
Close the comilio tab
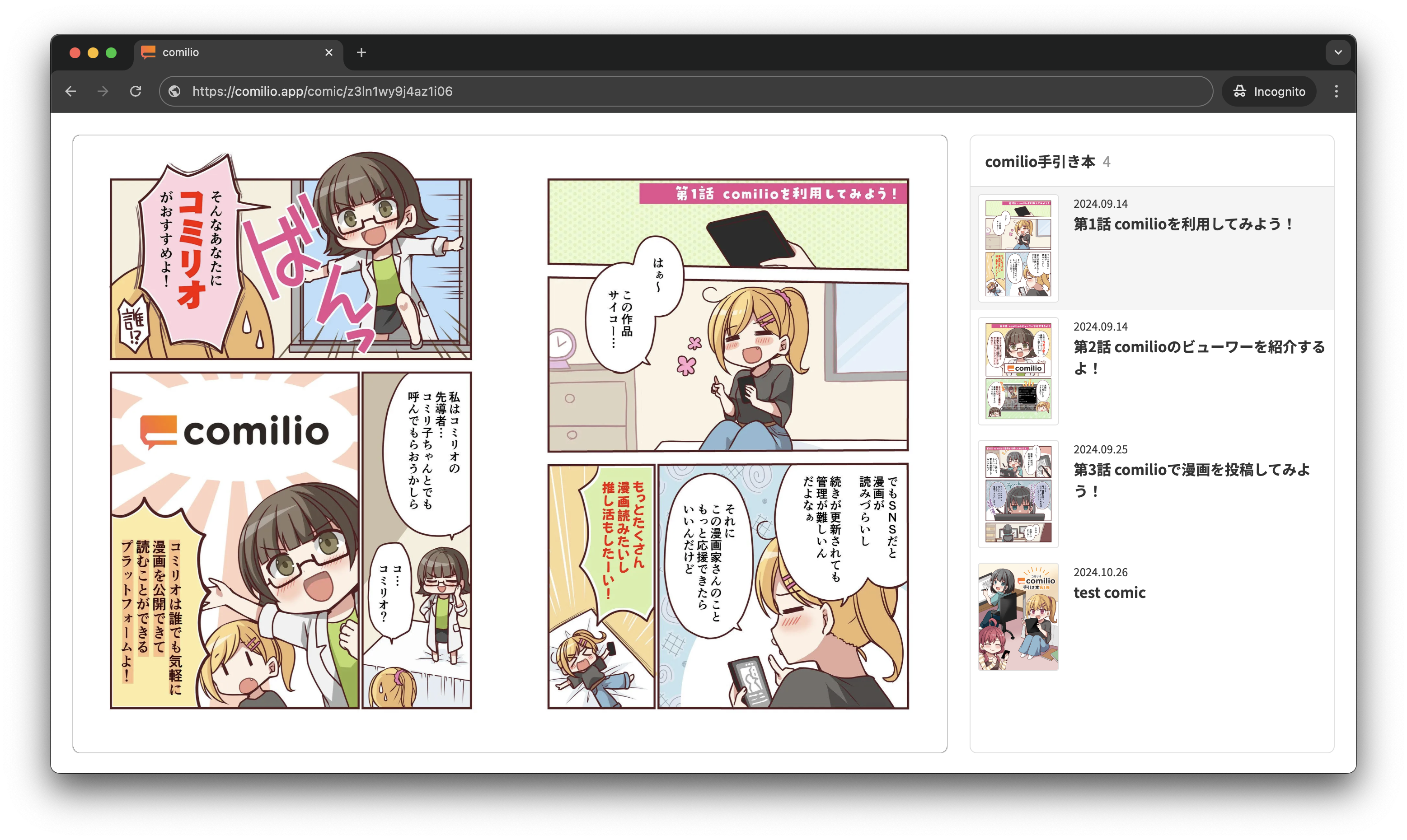point(329,52)
